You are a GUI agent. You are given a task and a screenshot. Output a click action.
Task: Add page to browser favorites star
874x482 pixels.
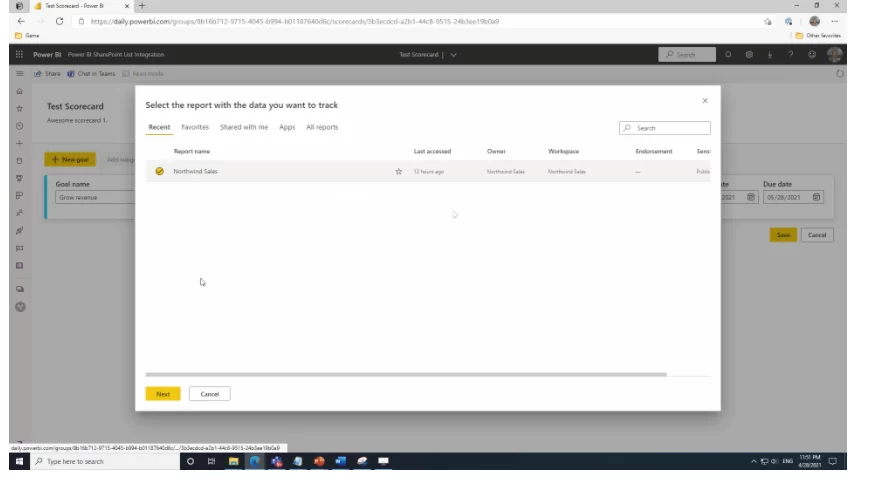[768, 22]
